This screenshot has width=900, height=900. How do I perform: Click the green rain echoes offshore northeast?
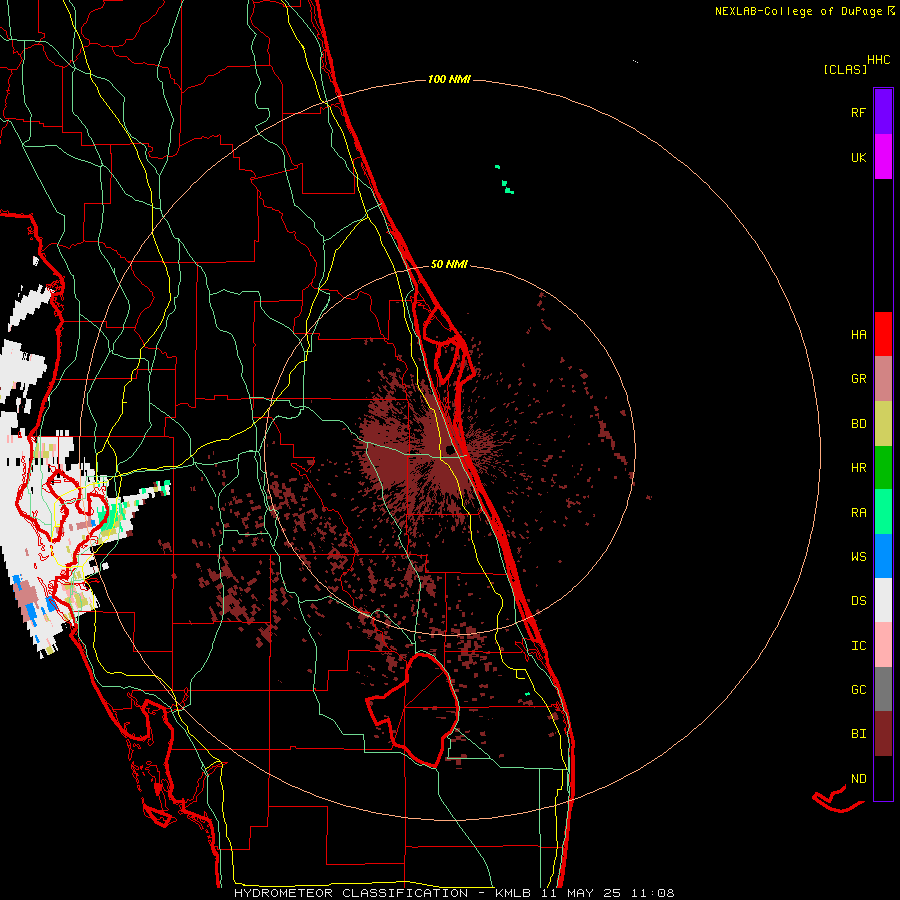(505, 181)
